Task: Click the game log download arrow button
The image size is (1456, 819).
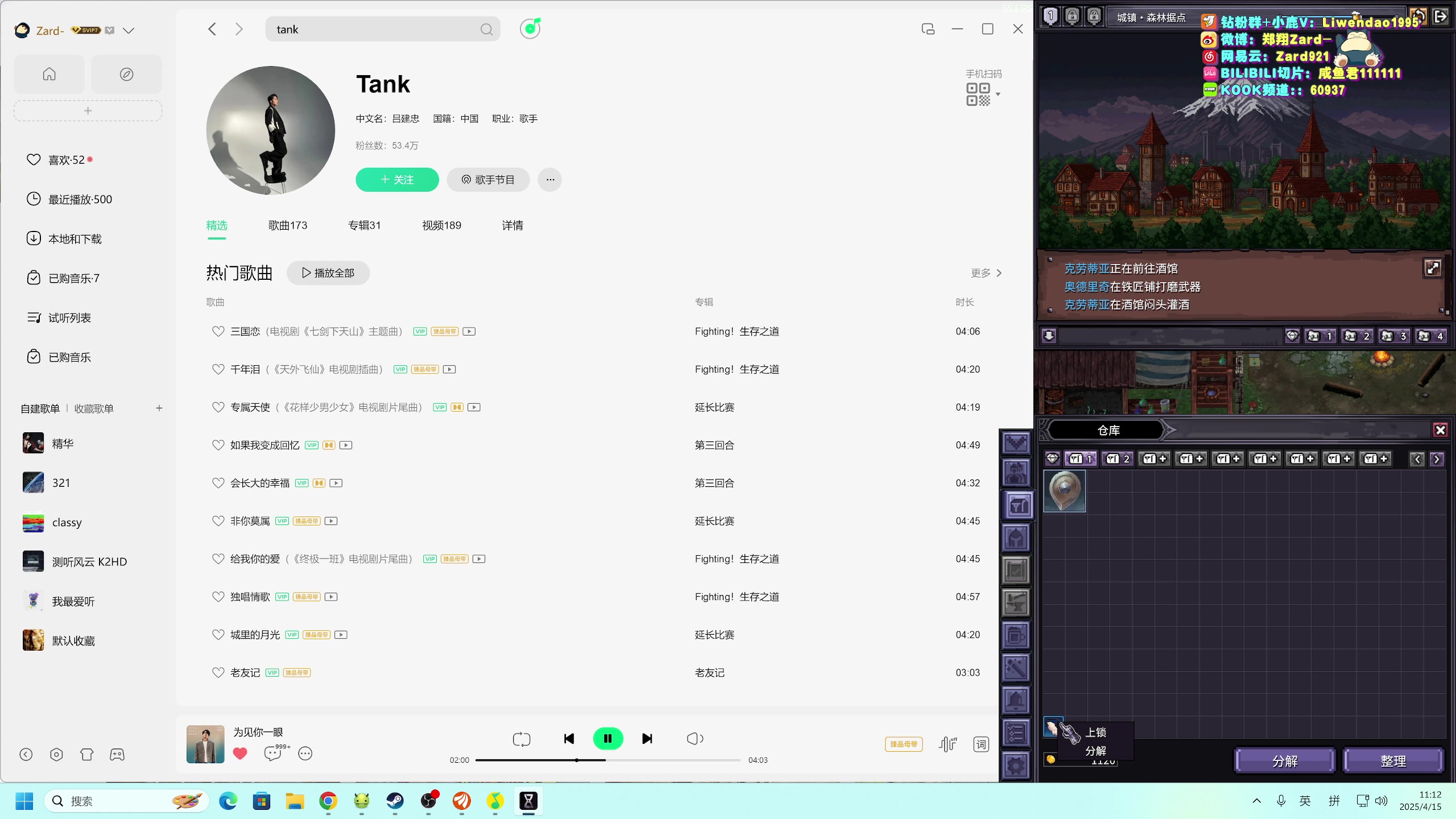Action: (x=1049, y=336)
